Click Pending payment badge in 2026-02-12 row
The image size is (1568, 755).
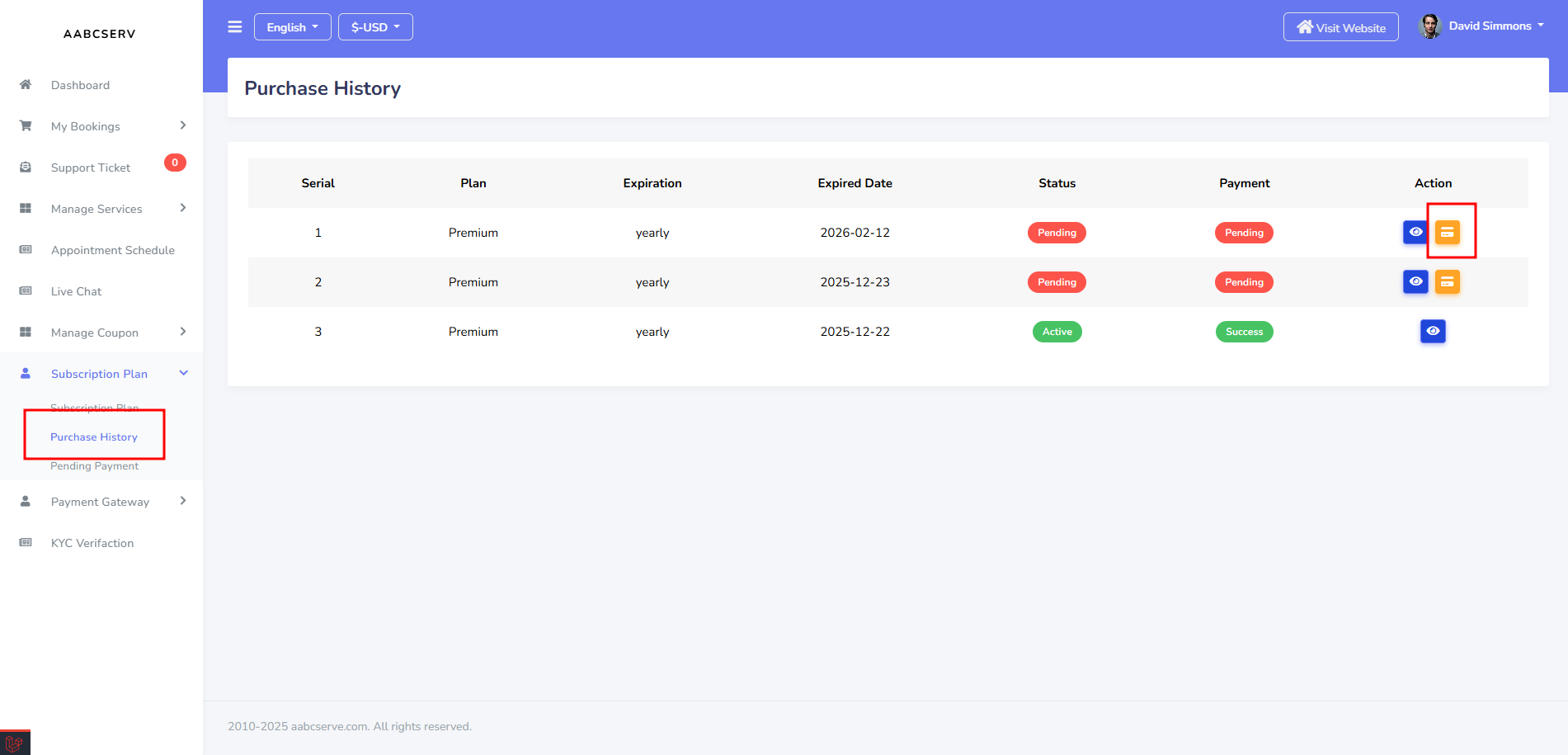tap(1244, 233)
